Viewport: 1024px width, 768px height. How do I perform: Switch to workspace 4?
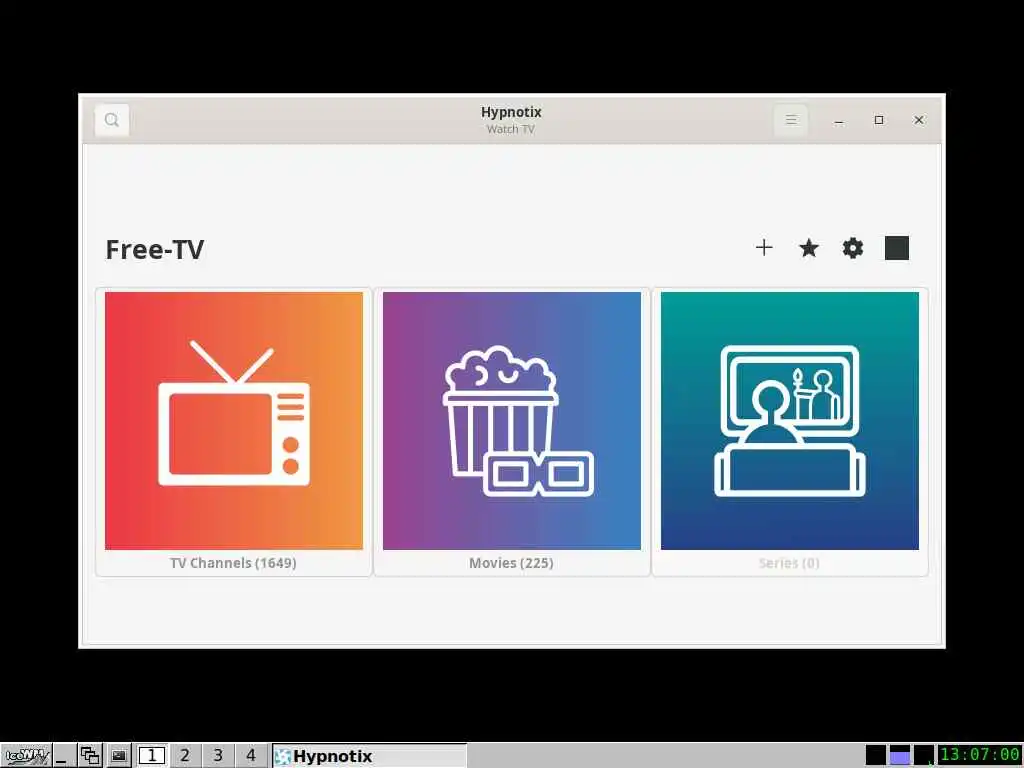(251, 756)
